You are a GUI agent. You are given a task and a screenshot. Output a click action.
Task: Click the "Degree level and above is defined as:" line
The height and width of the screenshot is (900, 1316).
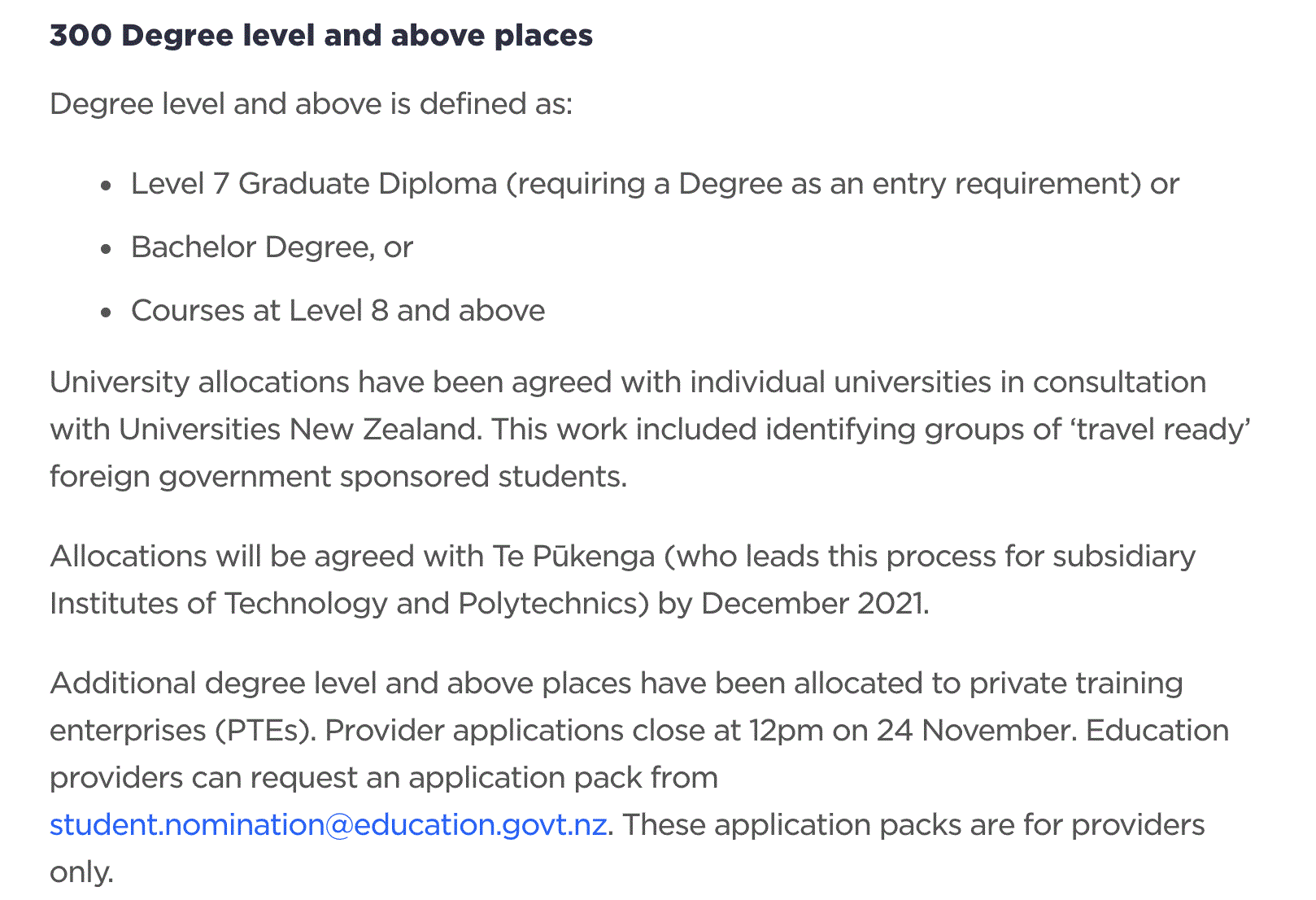tap(311, 104)
